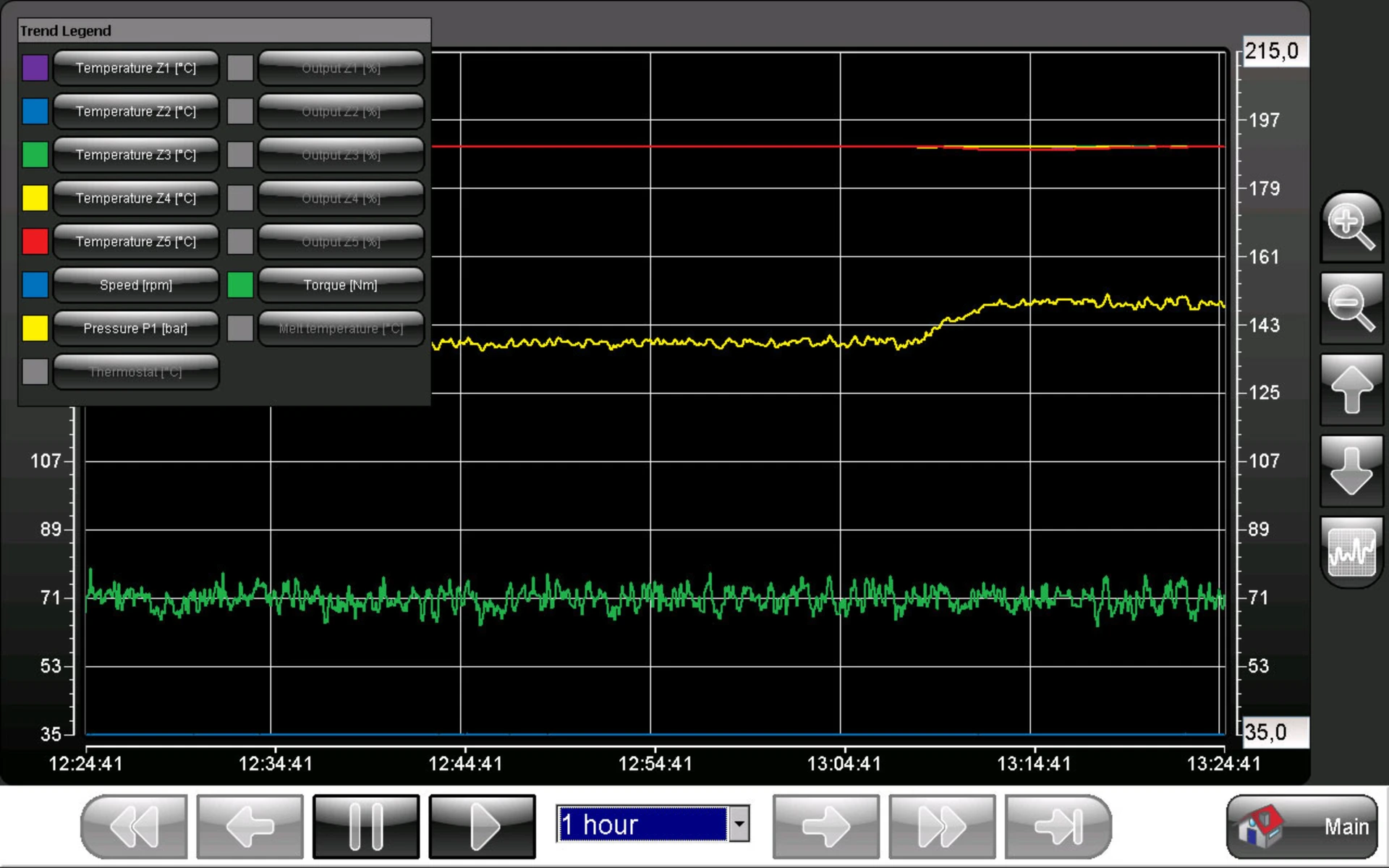Fast forward with double right arrows
Screen dimensions: 1389x868
942,826
